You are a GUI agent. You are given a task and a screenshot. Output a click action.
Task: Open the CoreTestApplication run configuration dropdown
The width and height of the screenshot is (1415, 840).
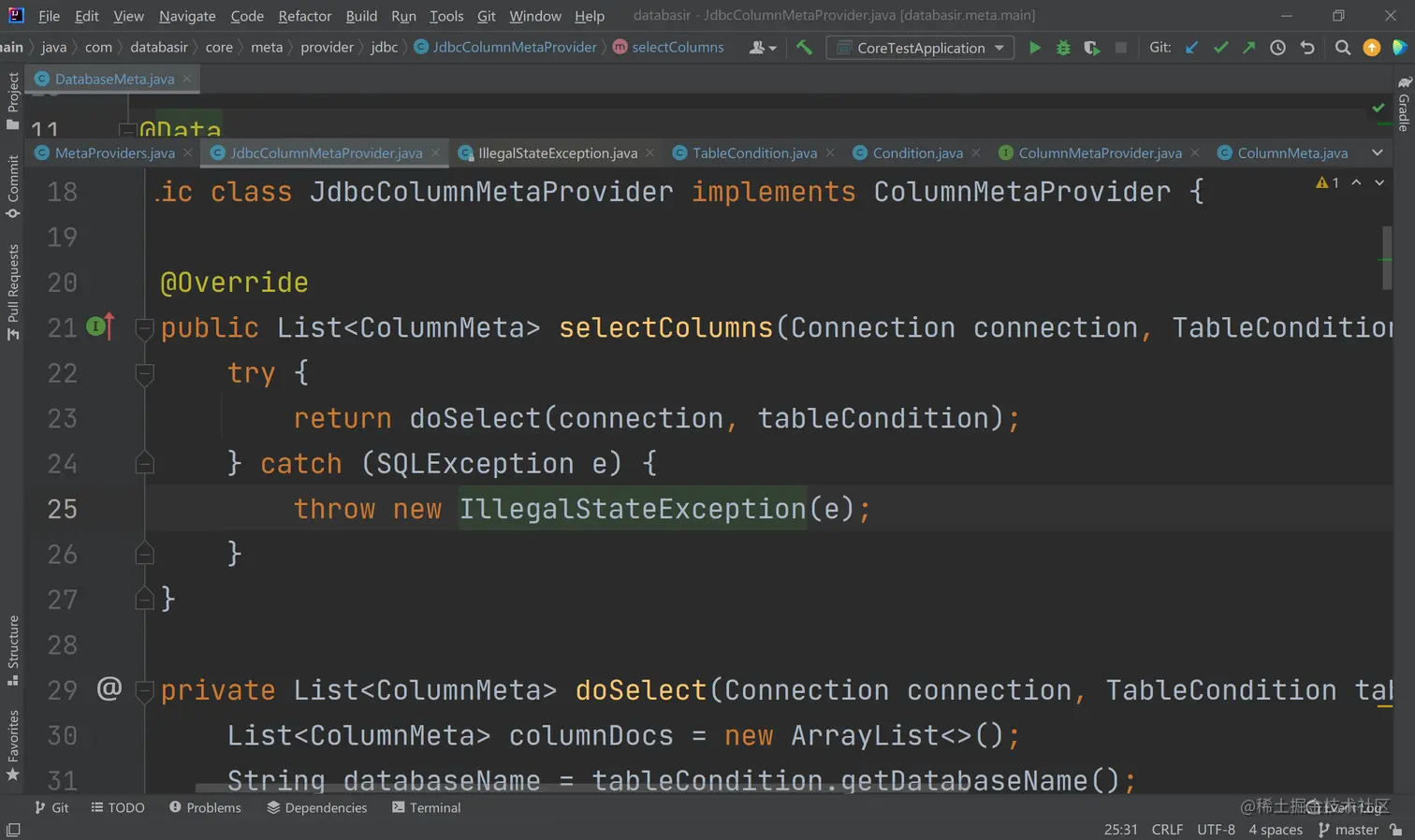click(x=920, y=48)
